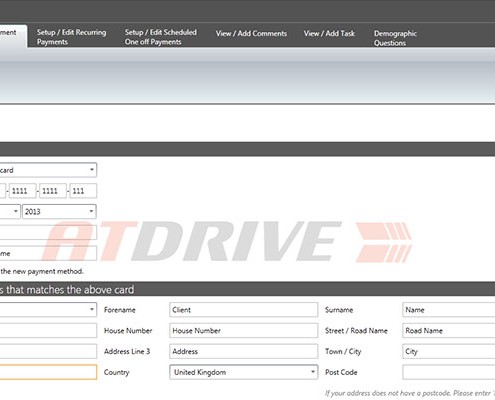This screenshot has height=400, width=495.
Task: Click the Surname label
Action: click(339, 310)
